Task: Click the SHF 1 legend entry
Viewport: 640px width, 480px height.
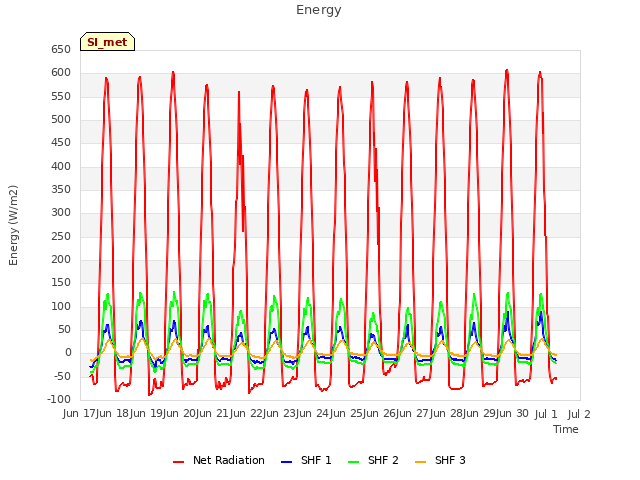Action: coord(306,460)
